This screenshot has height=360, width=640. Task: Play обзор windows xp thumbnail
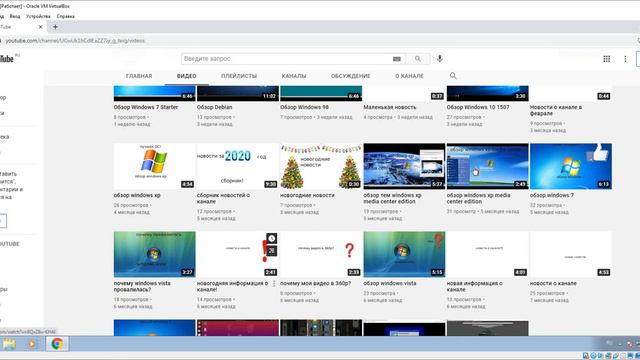pos(154,166)
